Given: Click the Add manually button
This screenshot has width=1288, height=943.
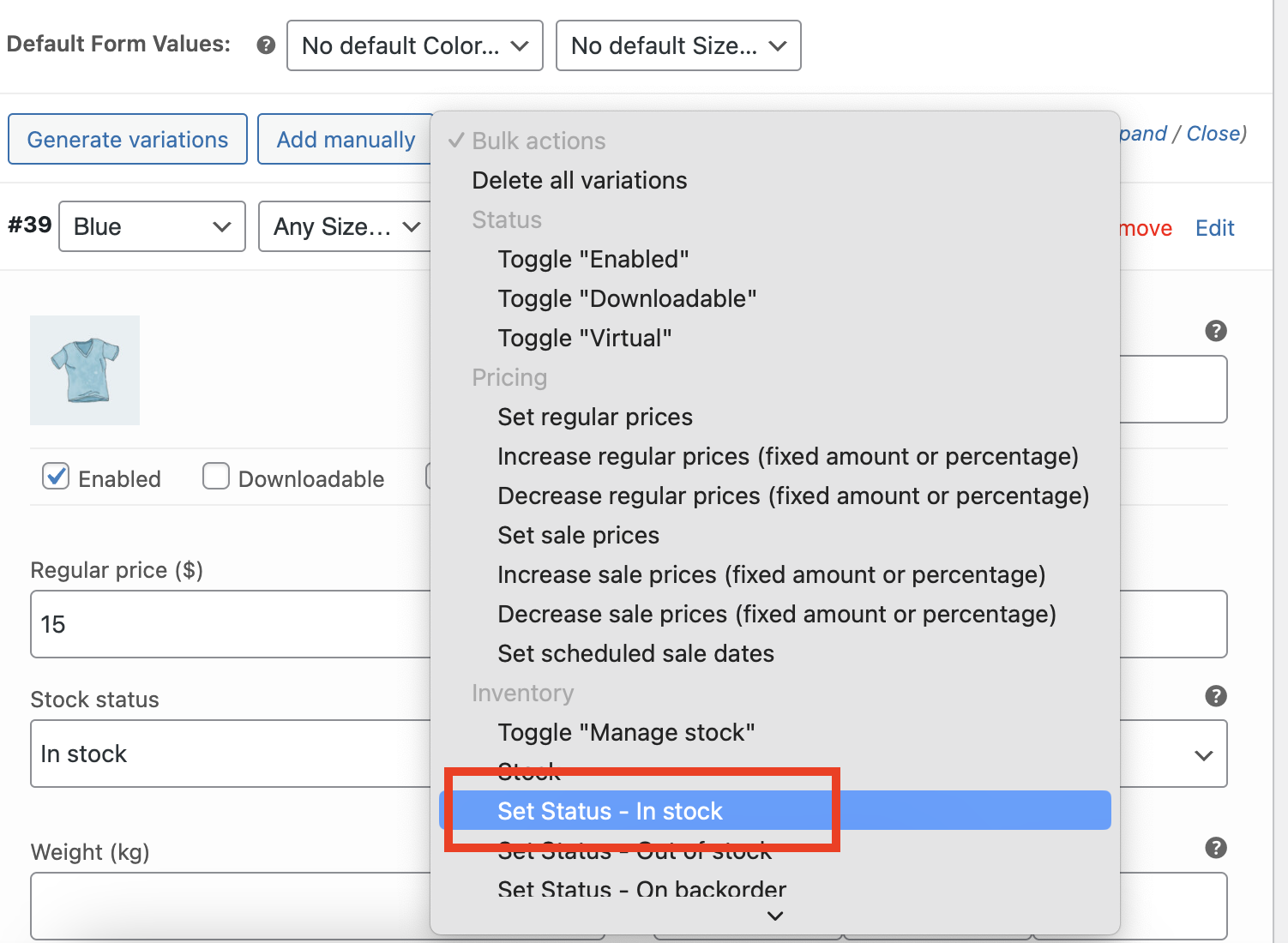Looking at the screenshot, I should [346, 139].
